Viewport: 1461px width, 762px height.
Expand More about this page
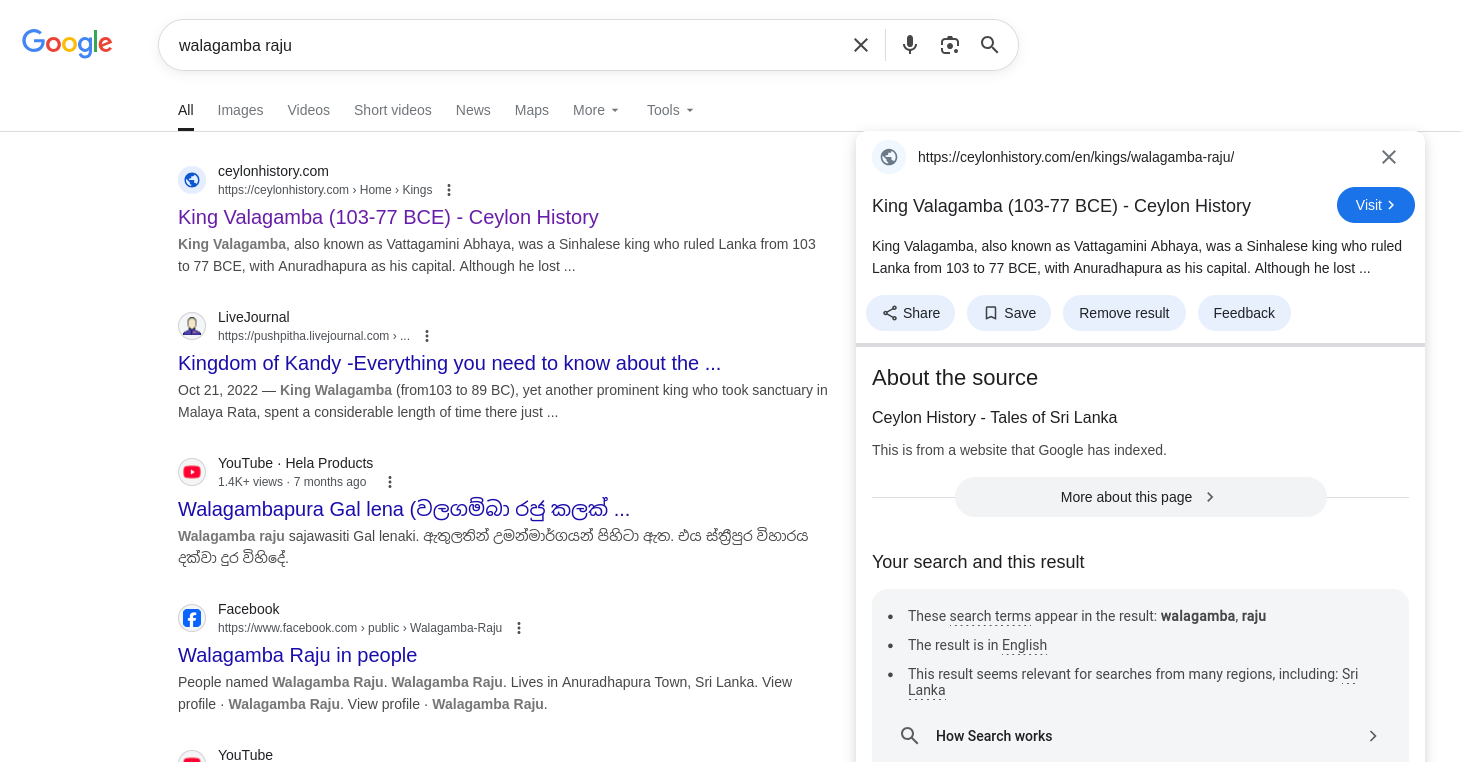coord(1141,497)
